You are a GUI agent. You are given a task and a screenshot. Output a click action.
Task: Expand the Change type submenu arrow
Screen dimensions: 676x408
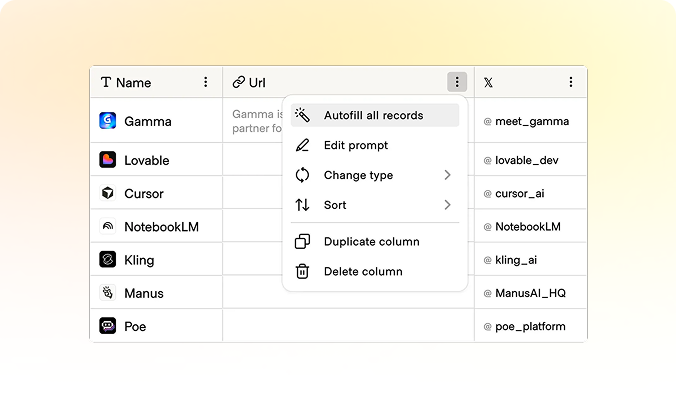coord(448,175)
